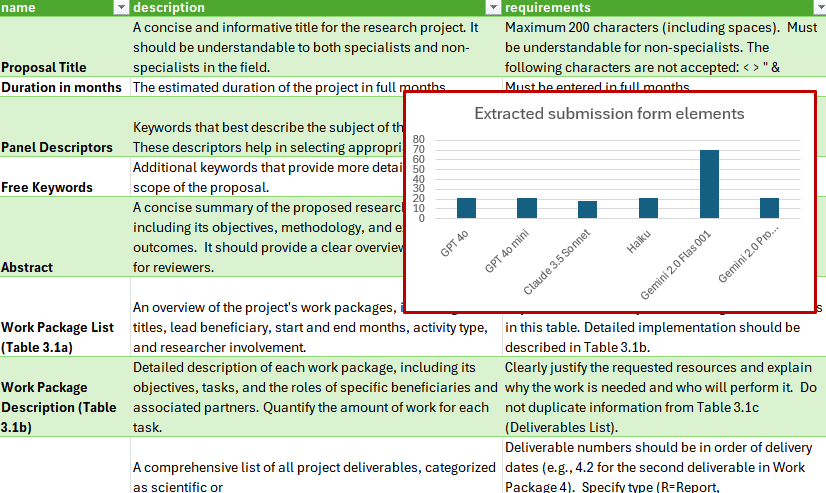Select the GPT 4o bar in chart
Screen dimensions: 826x493
click(466, 208)
